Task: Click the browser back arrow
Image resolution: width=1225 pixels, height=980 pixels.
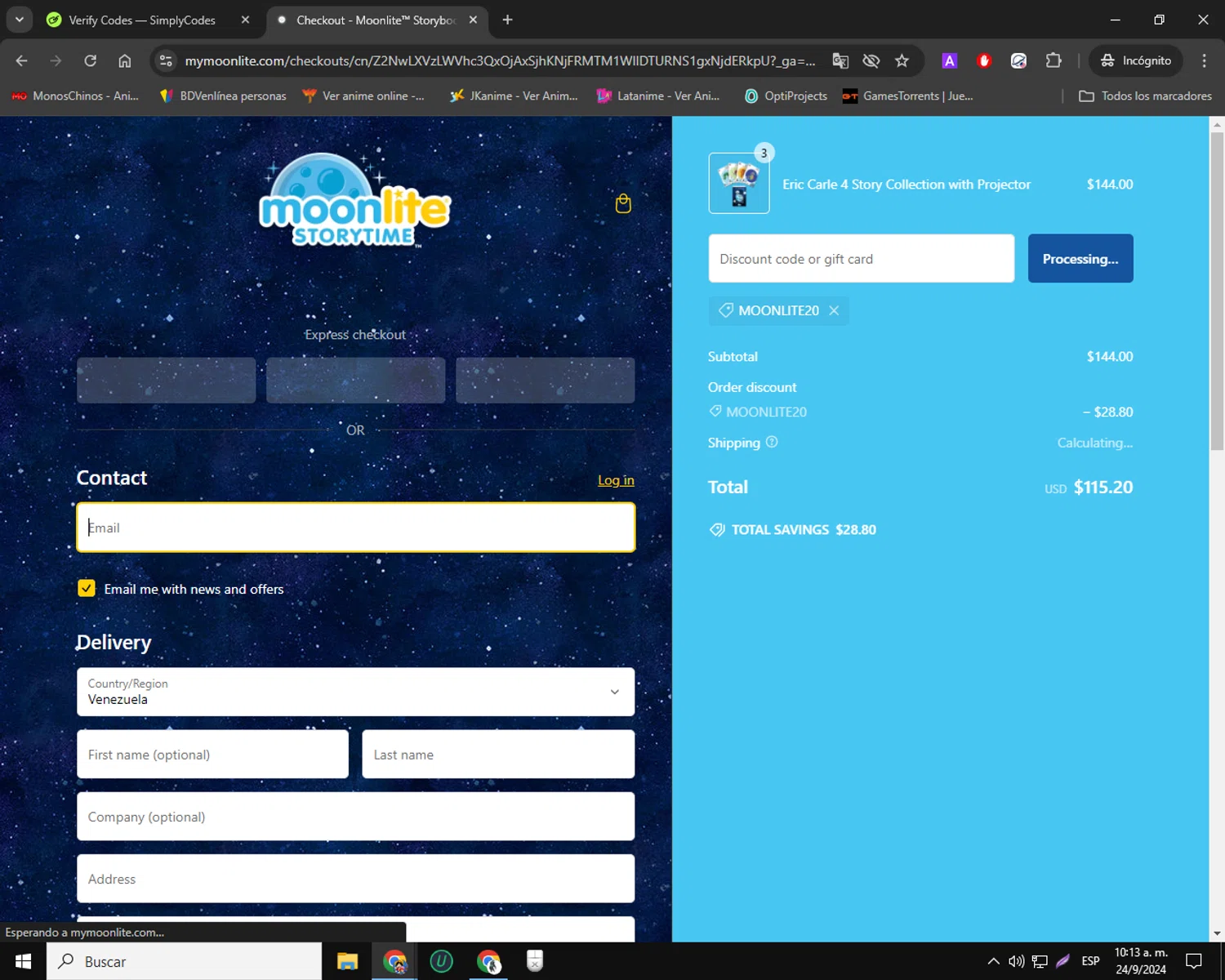Action: point(22,60)
